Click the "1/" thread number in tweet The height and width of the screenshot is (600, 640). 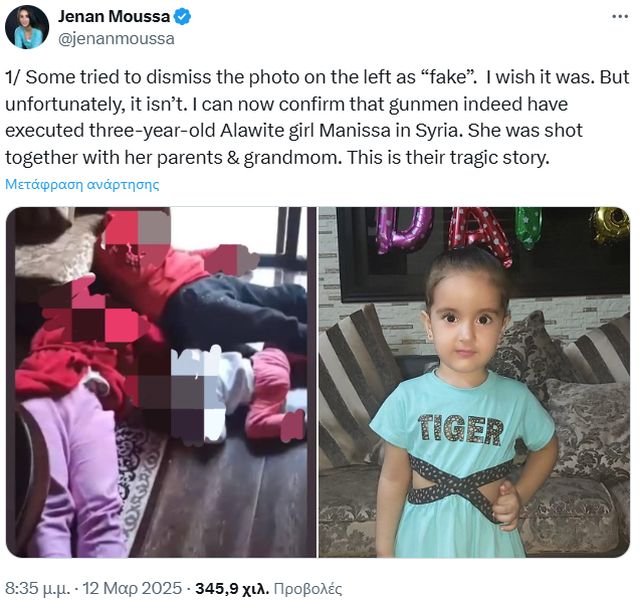pos(14,79)
